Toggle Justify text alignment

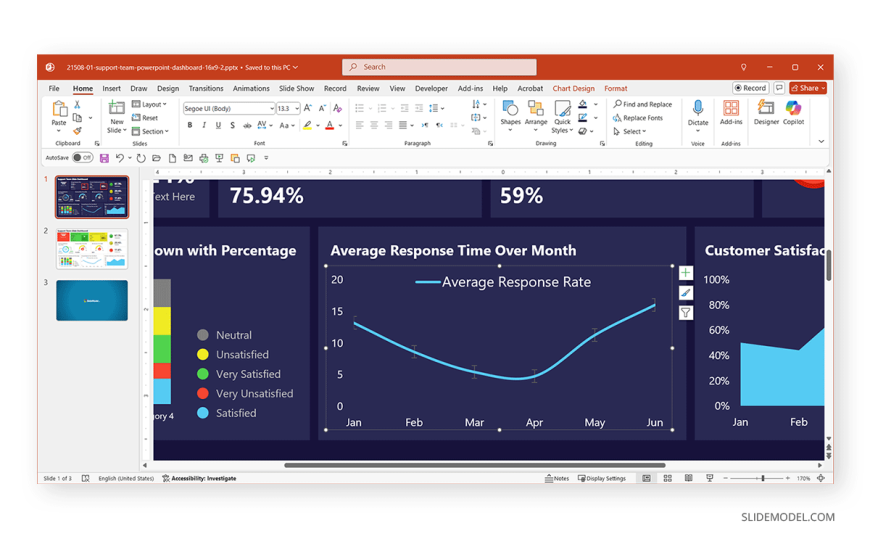click(403, 125)
